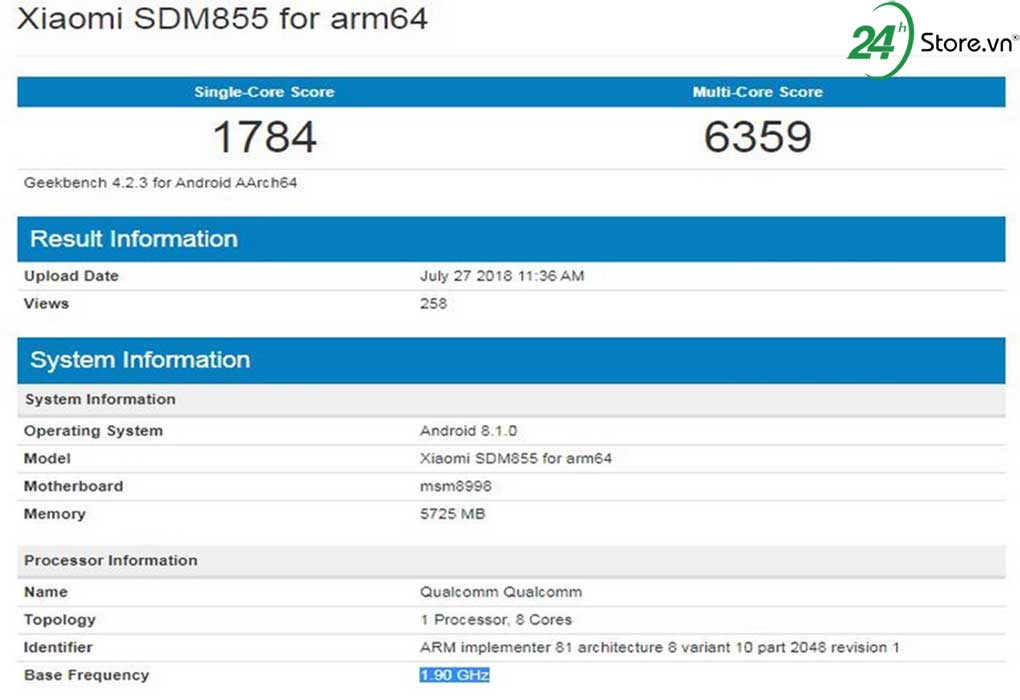This screenshot has width=1020, height=700.
Task: Click the Identifier label
Action: (59, 648)
